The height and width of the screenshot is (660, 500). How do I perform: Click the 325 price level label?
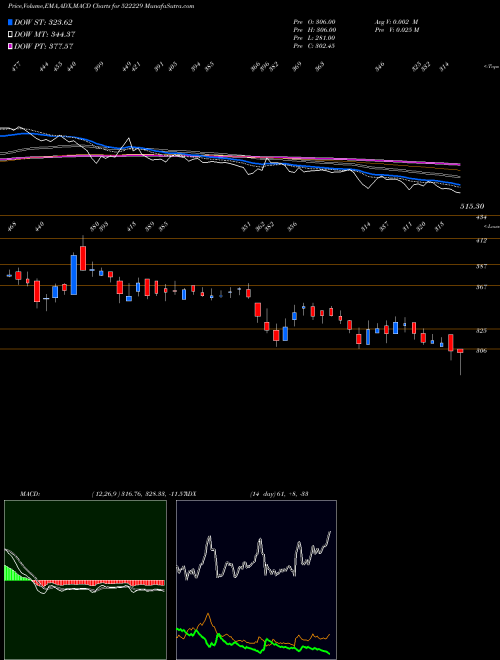click(481, 330)
